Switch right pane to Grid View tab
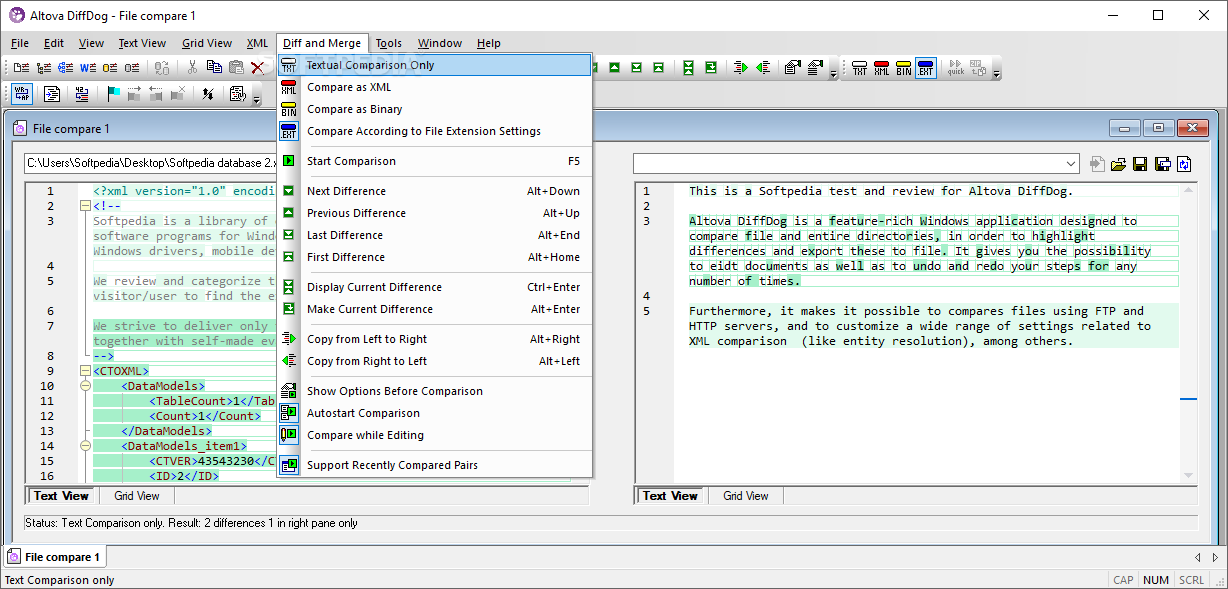 746,496
